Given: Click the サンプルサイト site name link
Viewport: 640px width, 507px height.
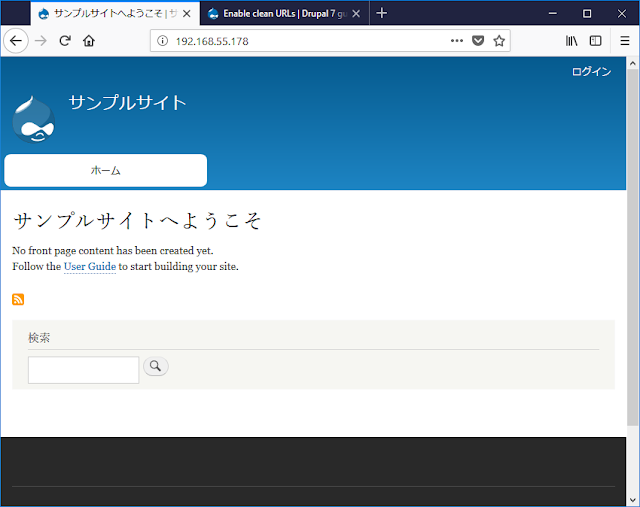Looking at the screenshot, I should point(127,102).
